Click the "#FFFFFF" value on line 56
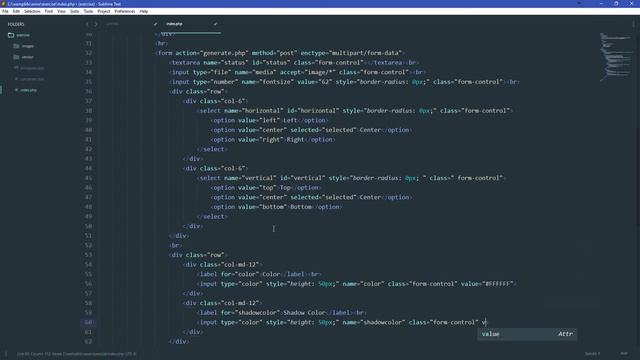The image size is (640, 360). (x=498, y=284)
